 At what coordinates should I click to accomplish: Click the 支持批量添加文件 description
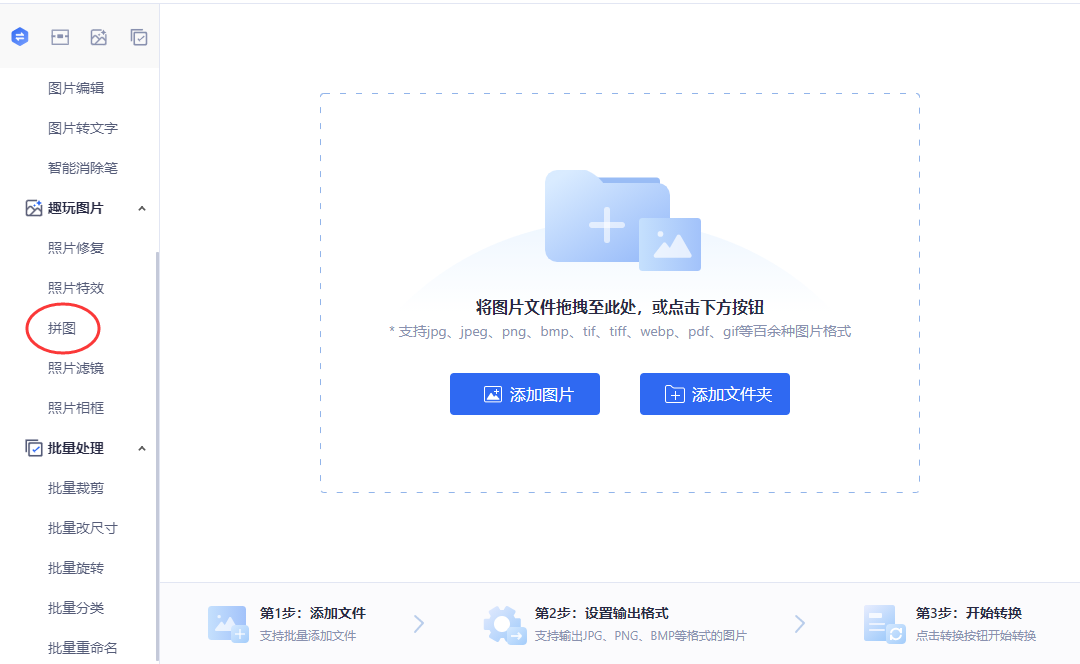[308, 636]
